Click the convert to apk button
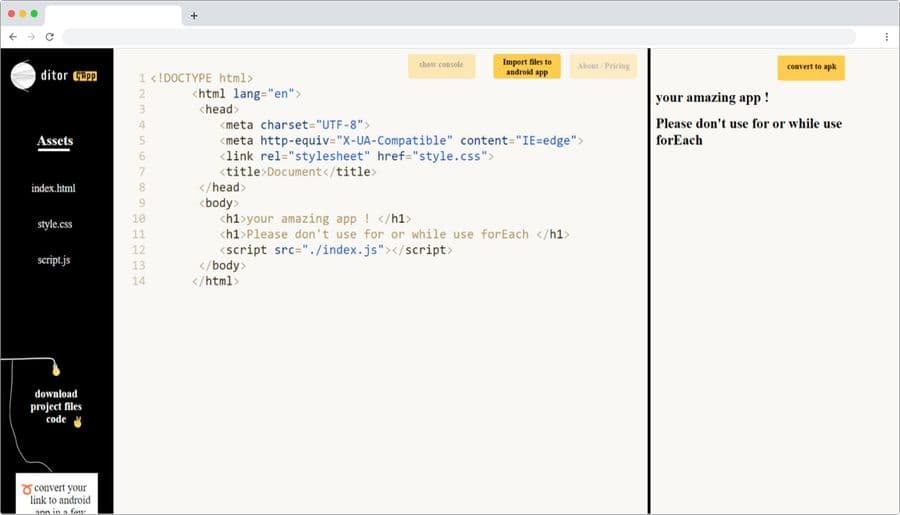This screenshot has width=900, height=515. tap(811, 67)
